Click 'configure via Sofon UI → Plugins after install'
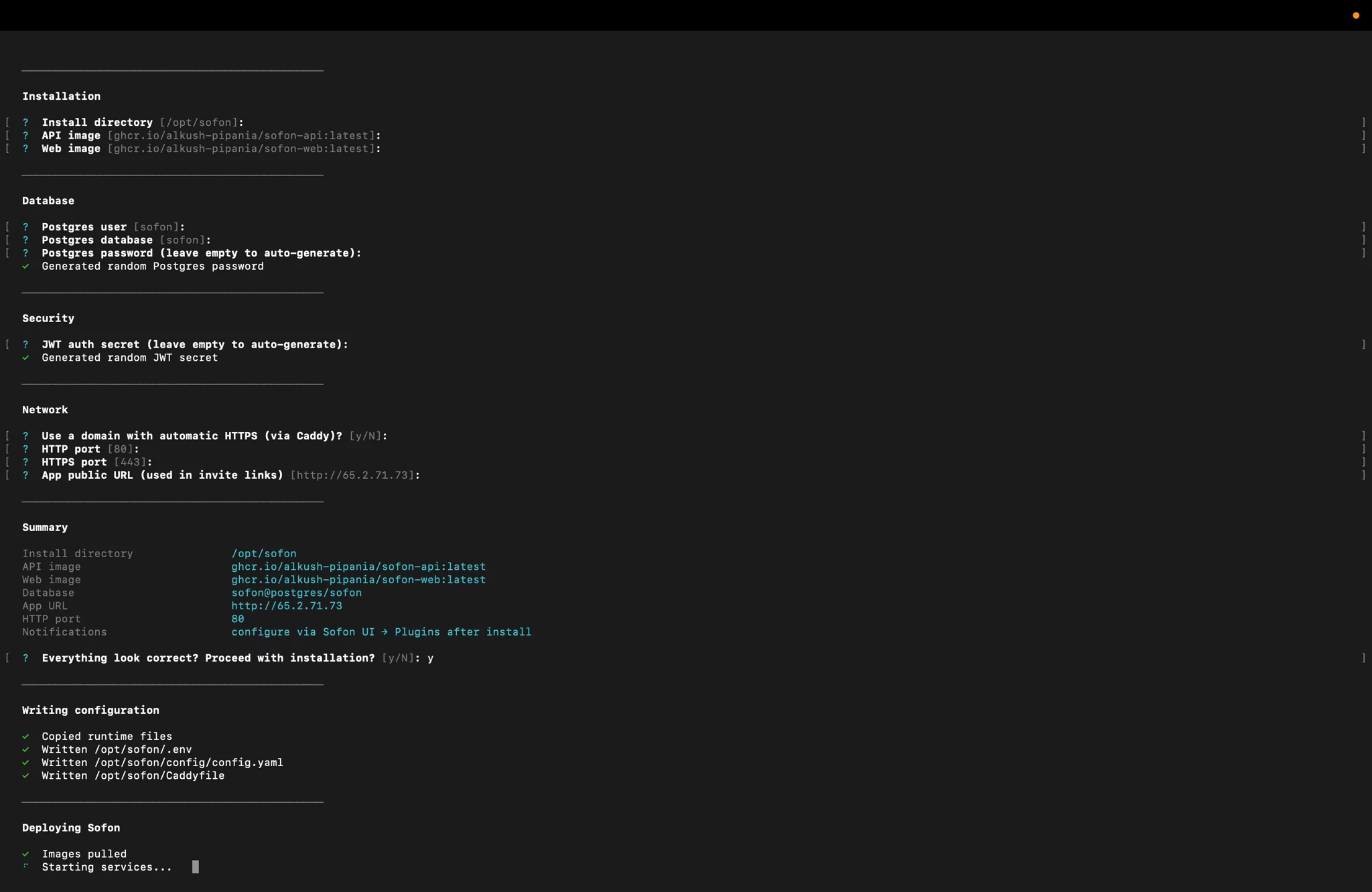1372x892 pixels. point(381,632)
